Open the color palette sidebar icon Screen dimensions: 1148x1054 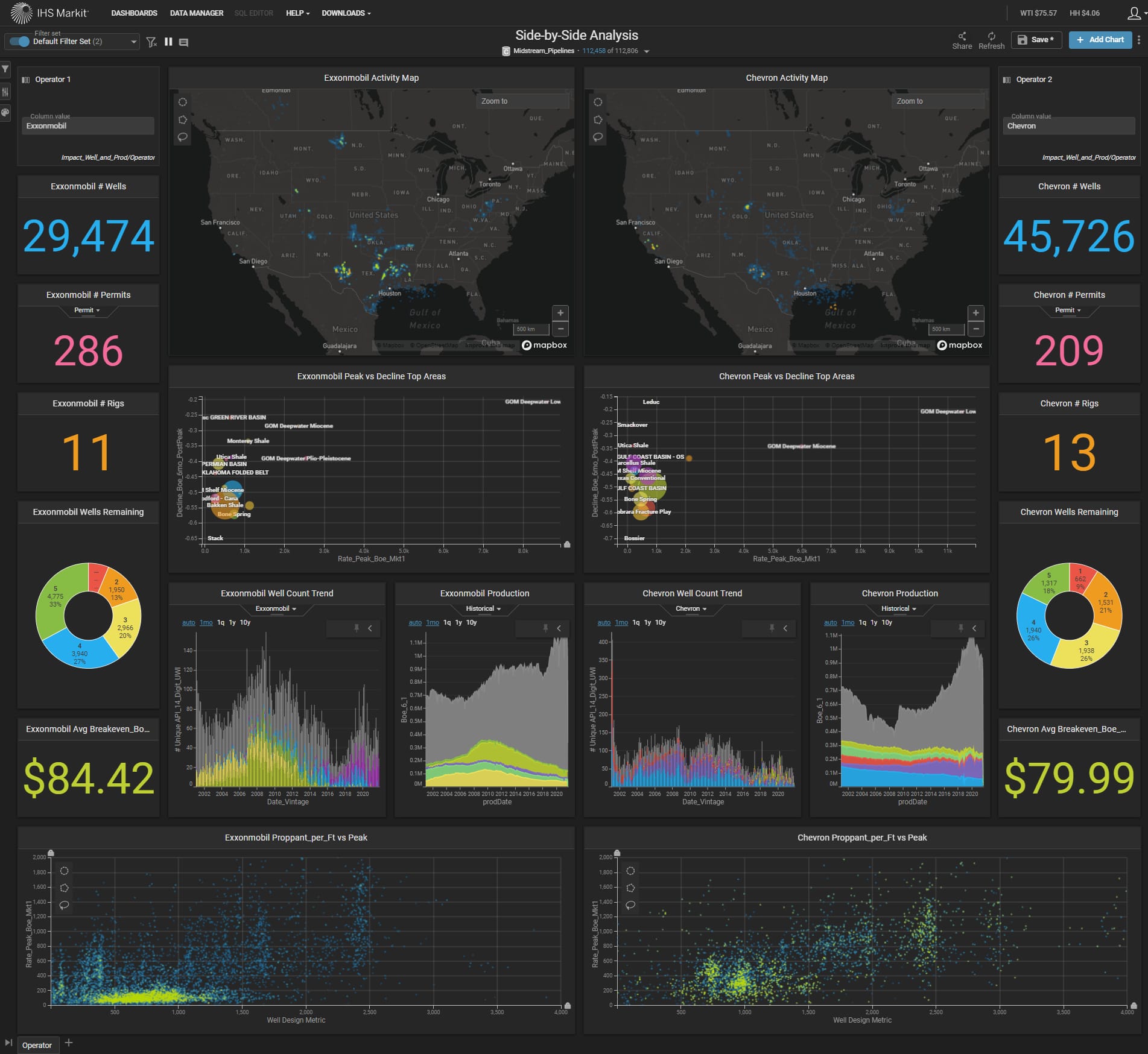click(5, 112)
